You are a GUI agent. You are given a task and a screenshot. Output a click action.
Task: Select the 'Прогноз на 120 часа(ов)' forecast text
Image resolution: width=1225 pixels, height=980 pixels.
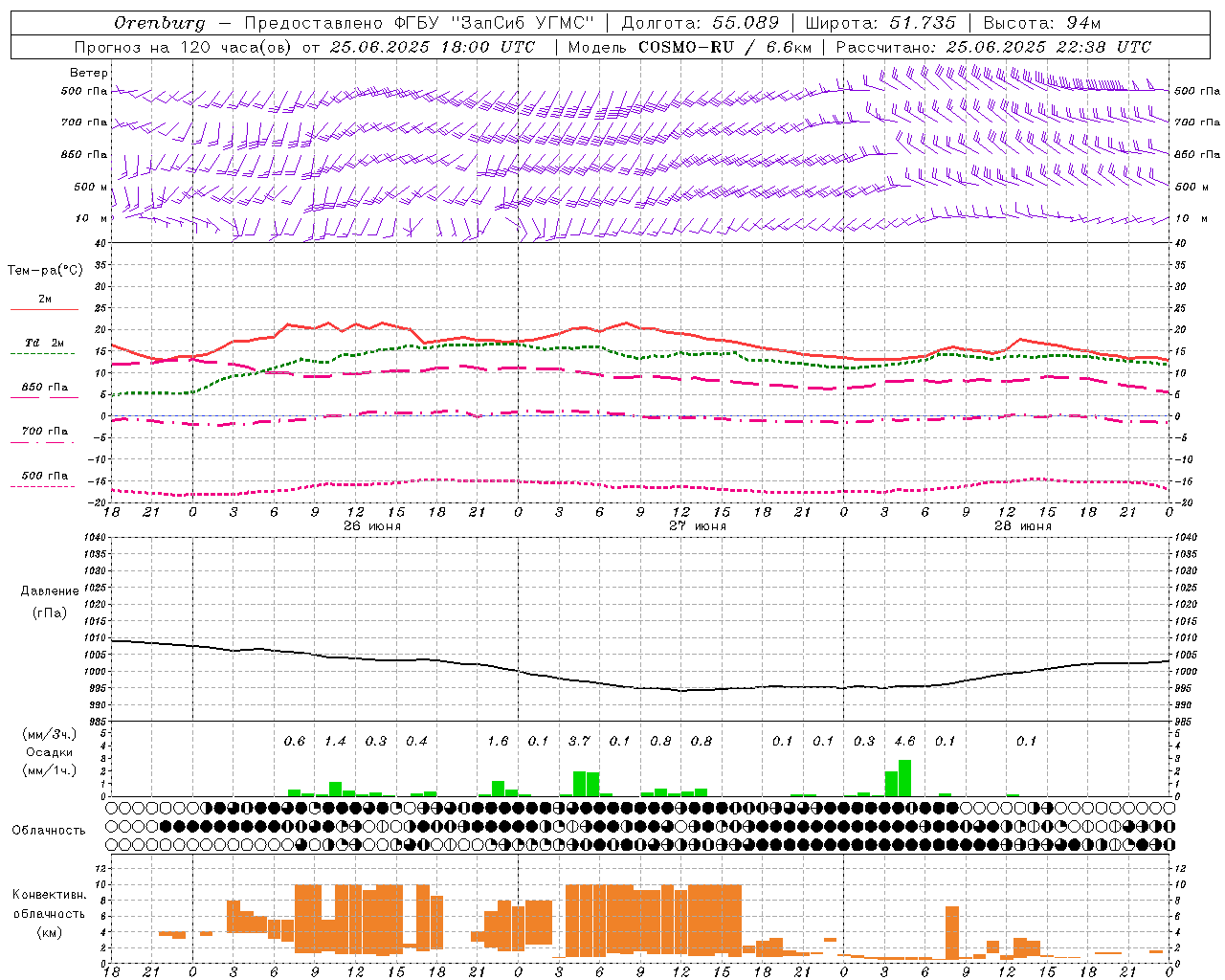pos(184,47)
